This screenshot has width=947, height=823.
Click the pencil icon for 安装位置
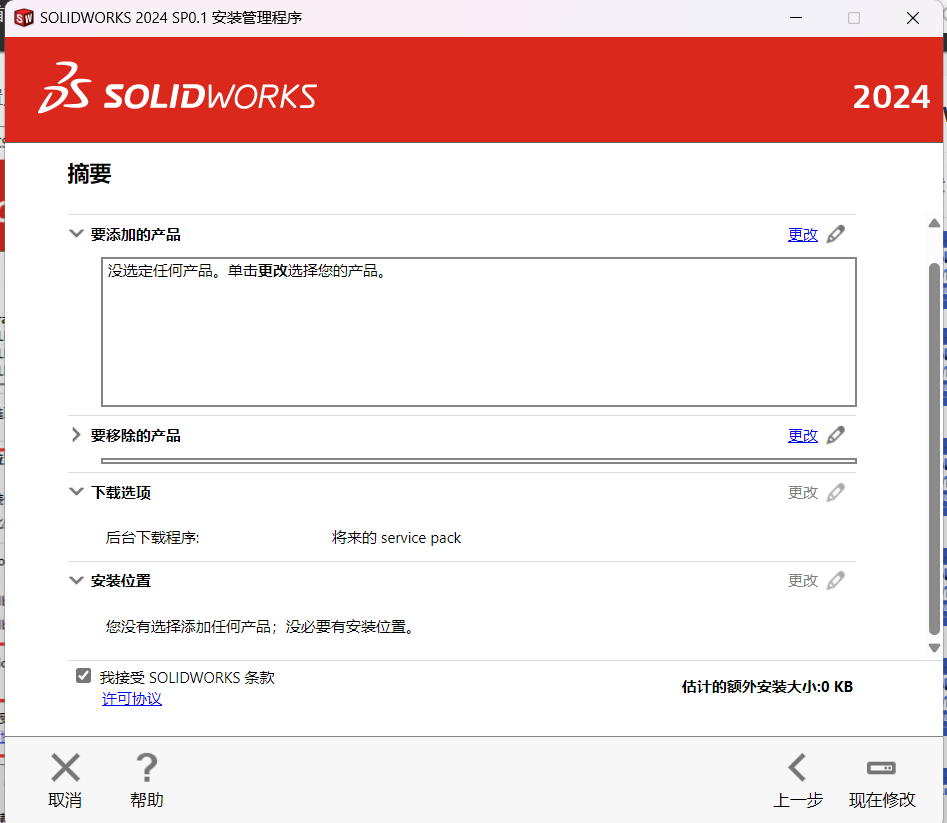click(838, 580)
